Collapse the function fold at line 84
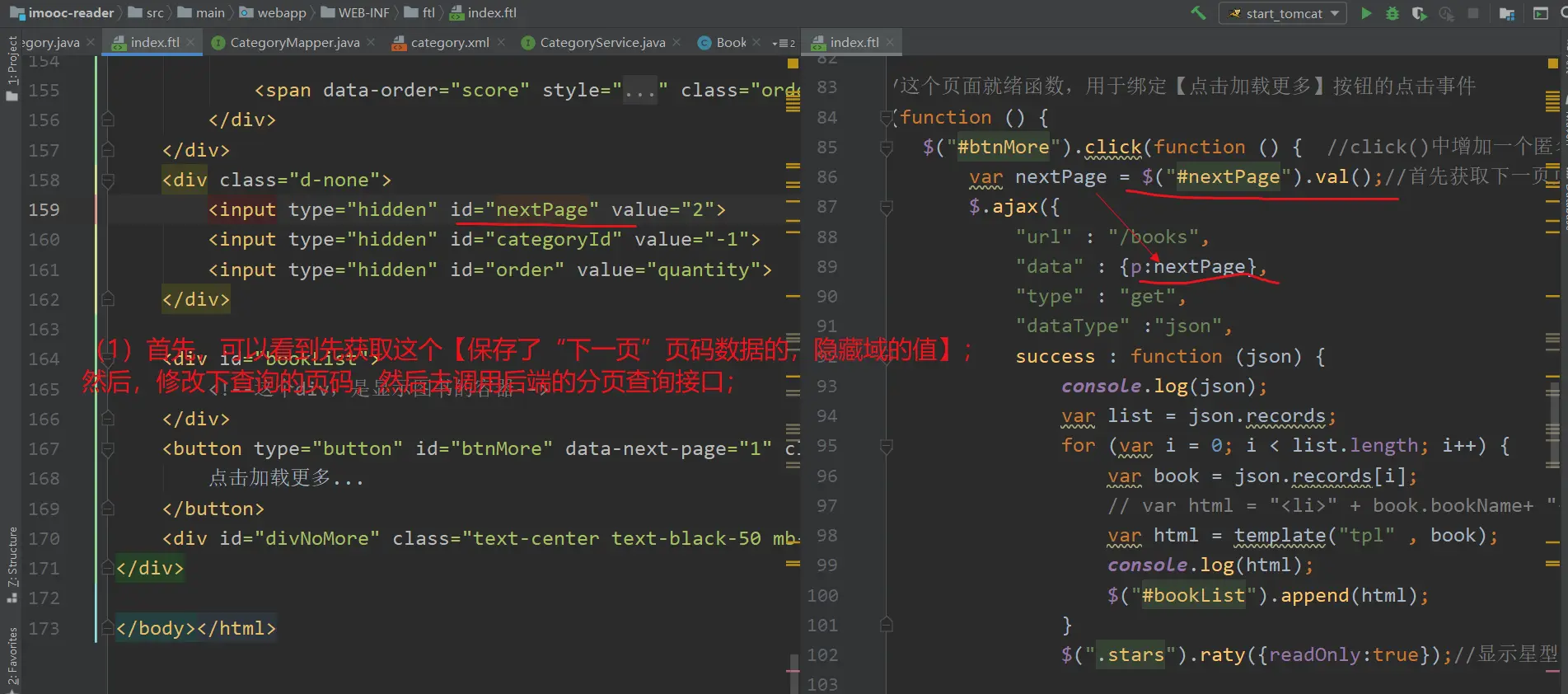1568x694 pixels. click(x=887, y=117)
